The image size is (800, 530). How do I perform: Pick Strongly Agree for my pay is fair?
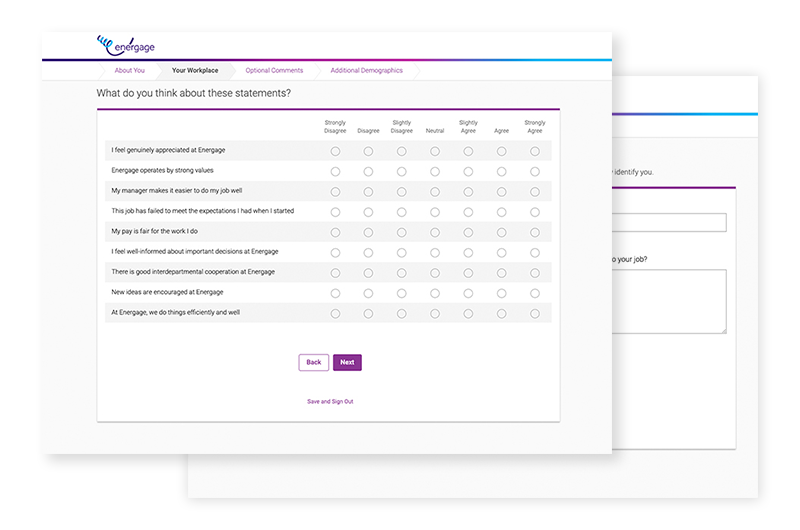point(535,233)
